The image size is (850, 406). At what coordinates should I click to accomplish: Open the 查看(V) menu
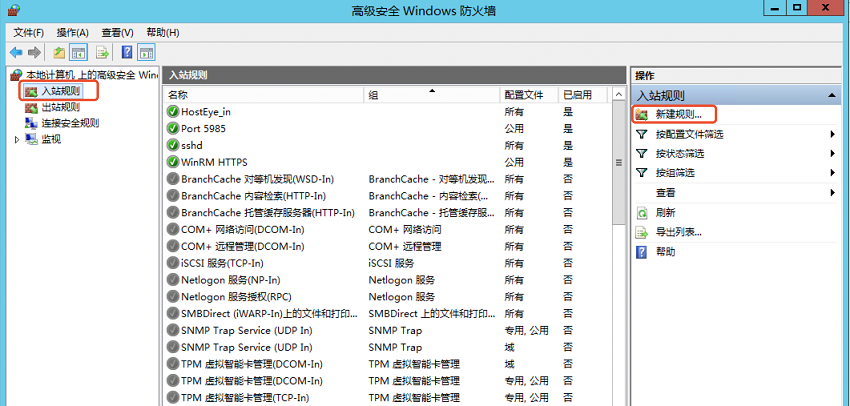coord(117,32)
